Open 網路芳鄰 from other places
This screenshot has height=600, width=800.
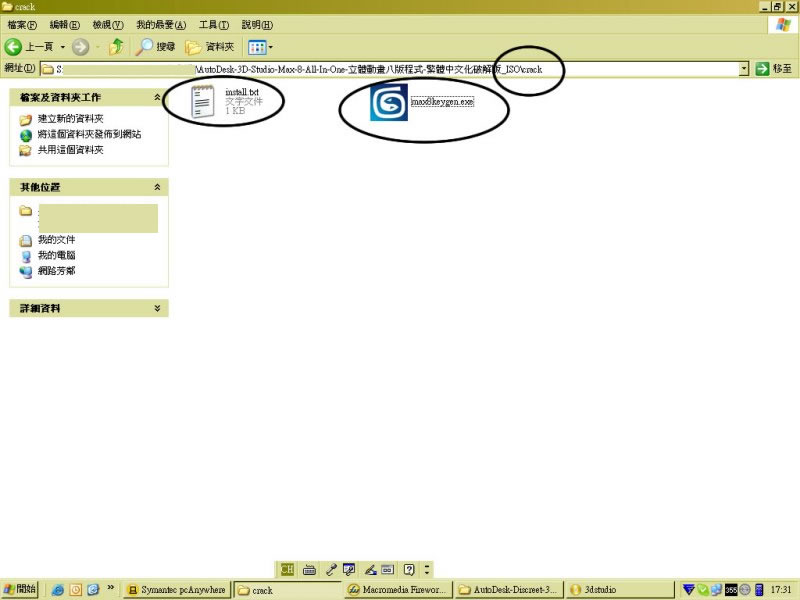coord(56,271)
